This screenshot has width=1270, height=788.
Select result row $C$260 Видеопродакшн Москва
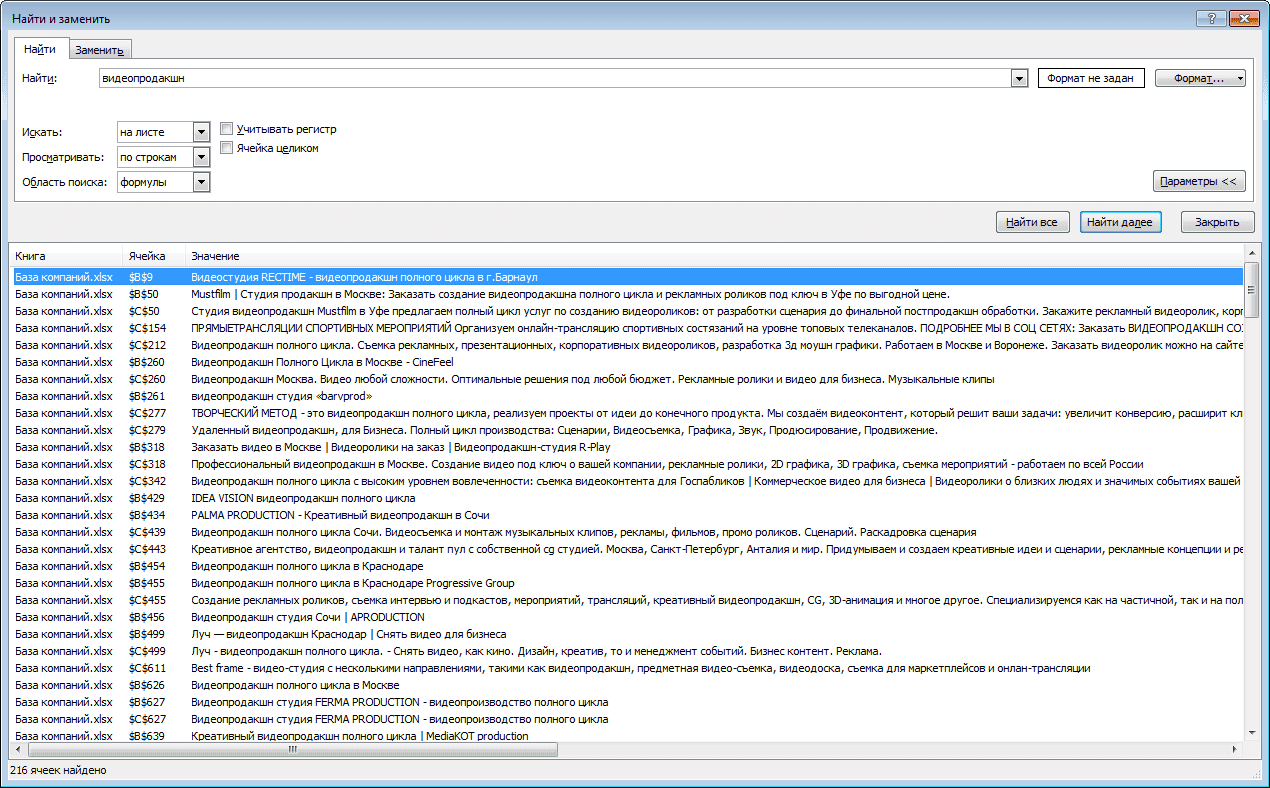tap(626, 379)
